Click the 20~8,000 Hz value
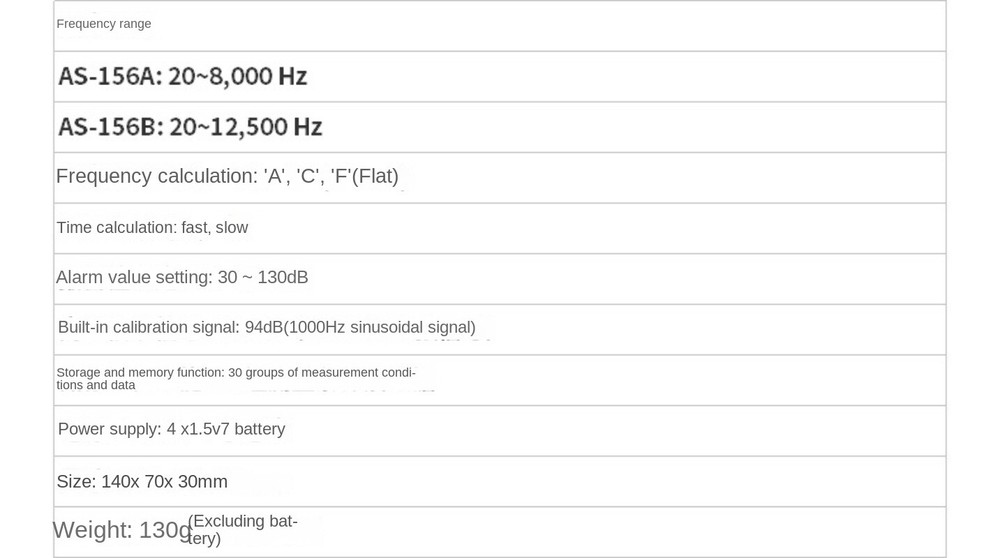The image size is (1000, 558). pyautogui.click(x=238, y=76)
